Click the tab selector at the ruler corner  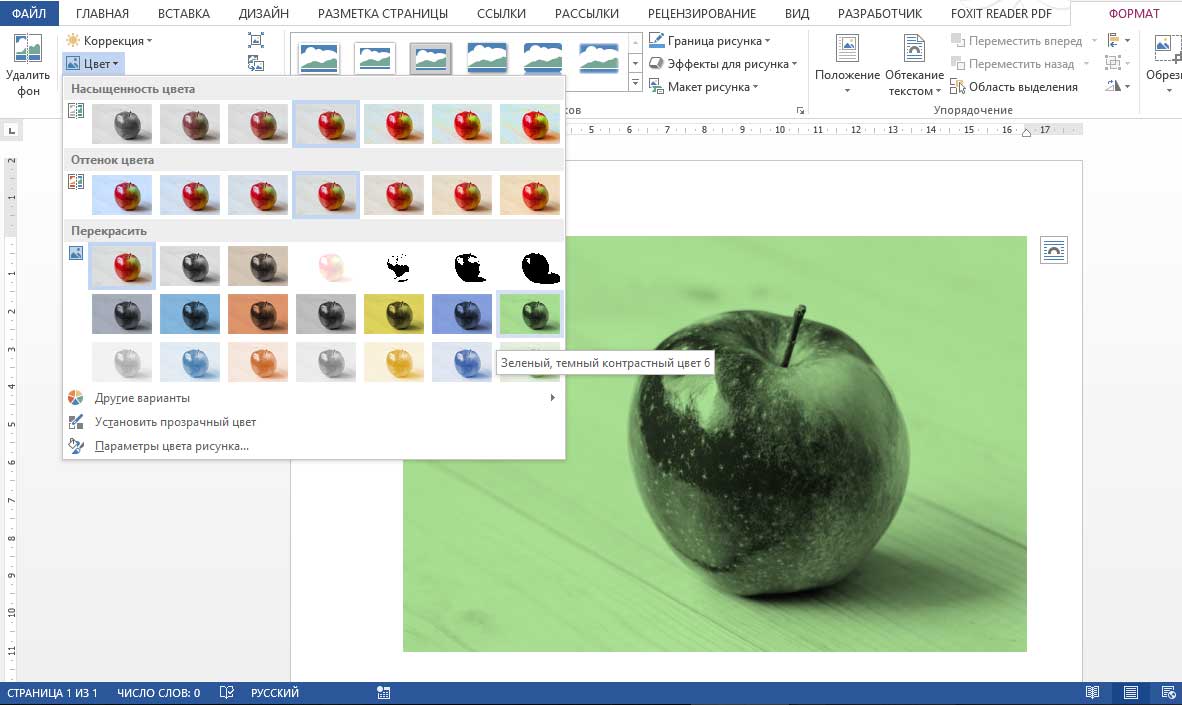(11, 130)
